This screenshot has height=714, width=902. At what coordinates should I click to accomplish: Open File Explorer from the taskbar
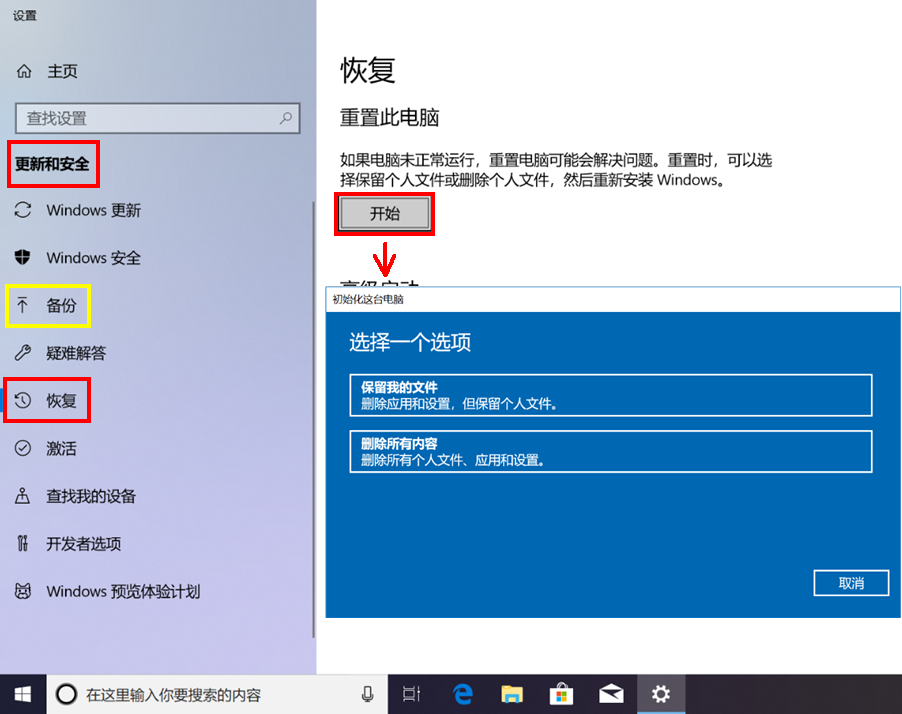coord(512,694)
